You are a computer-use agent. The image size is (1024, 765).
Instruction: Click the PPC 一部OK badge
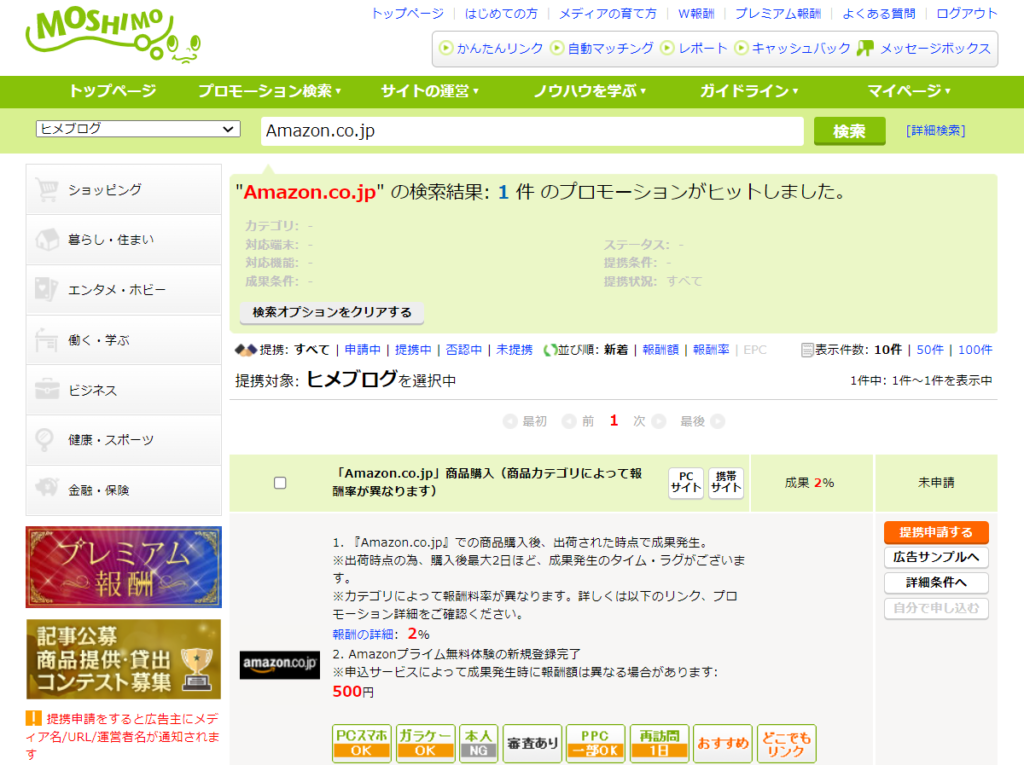click(x=595, y=743)
